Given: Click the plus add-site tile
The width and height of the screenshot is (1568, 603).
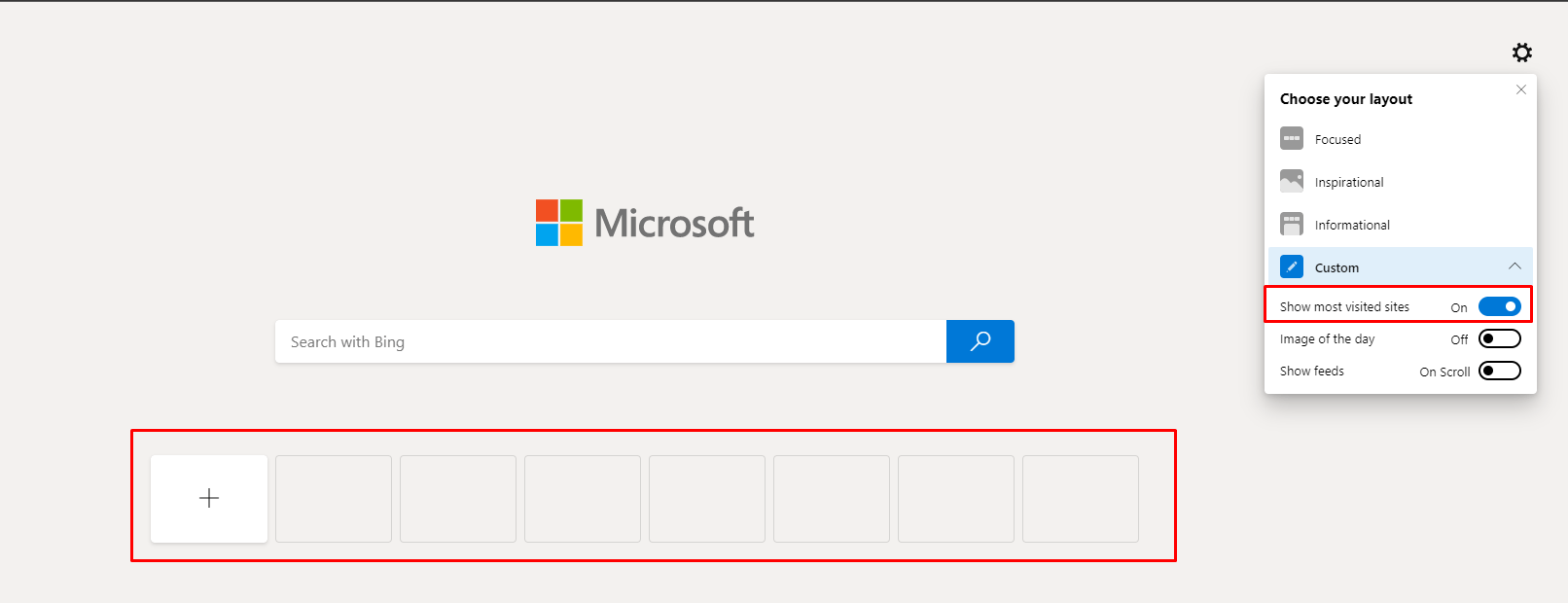Looking at the screenshot, I should (209, 498).
